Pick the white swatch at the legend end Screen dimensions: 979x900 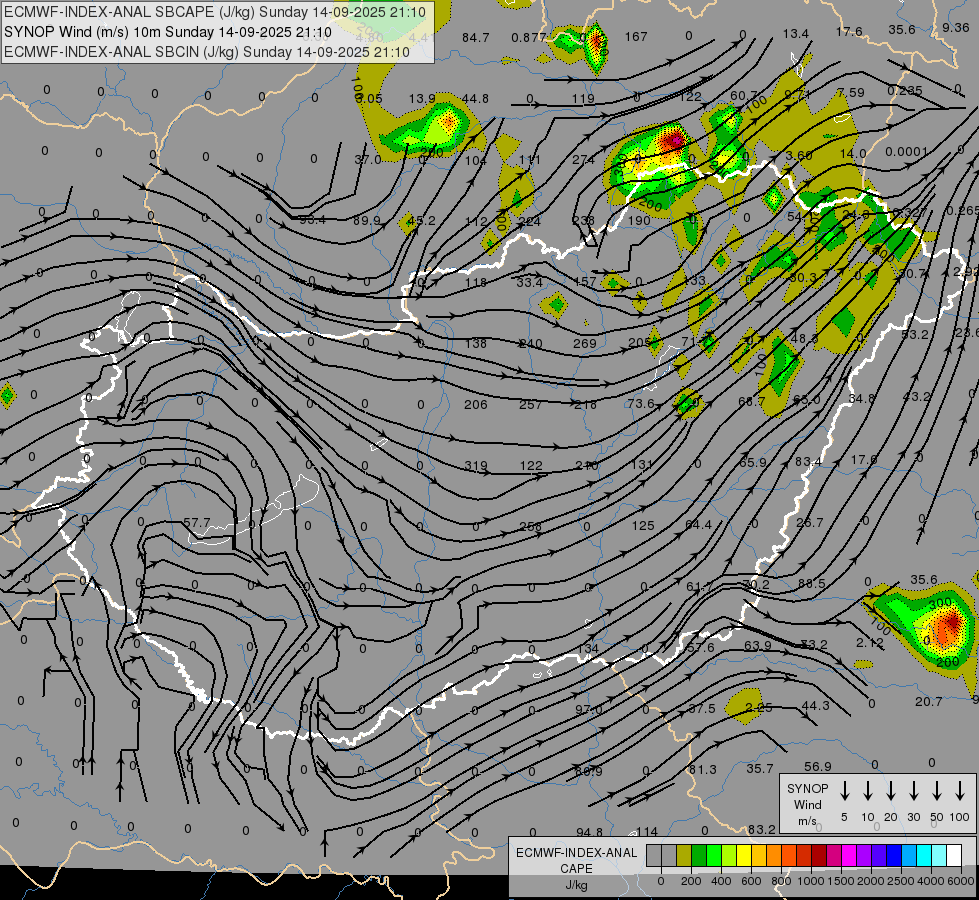click(x=953, y=856)
